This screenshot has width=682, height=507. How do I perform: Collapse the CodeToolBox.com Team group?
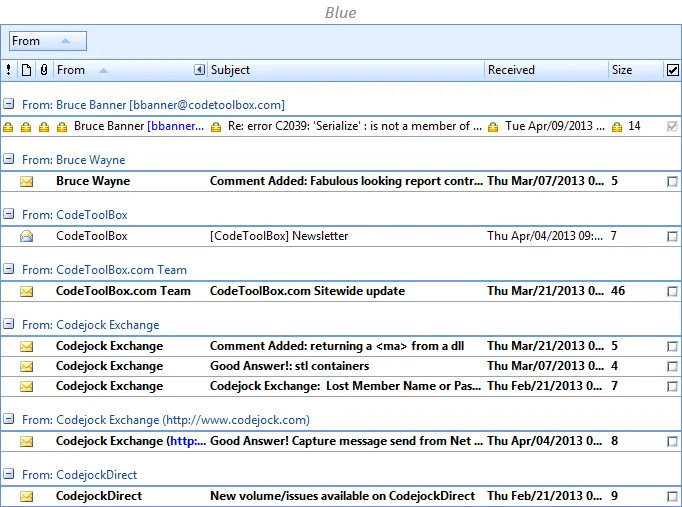coord(9,269)
